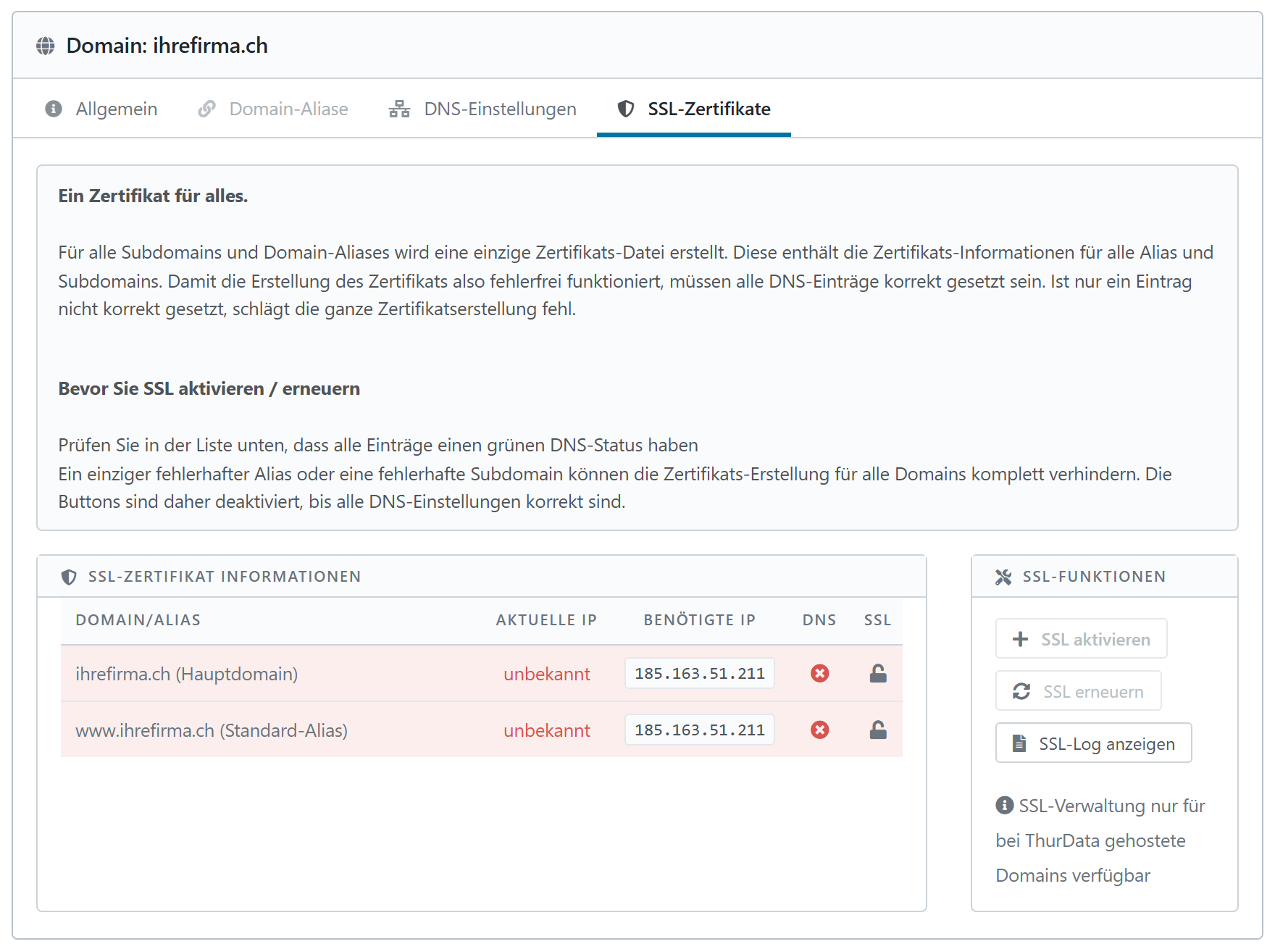
Task: Open the SSL log with SSL-Log anzeigen
Action: [1094, 743]
